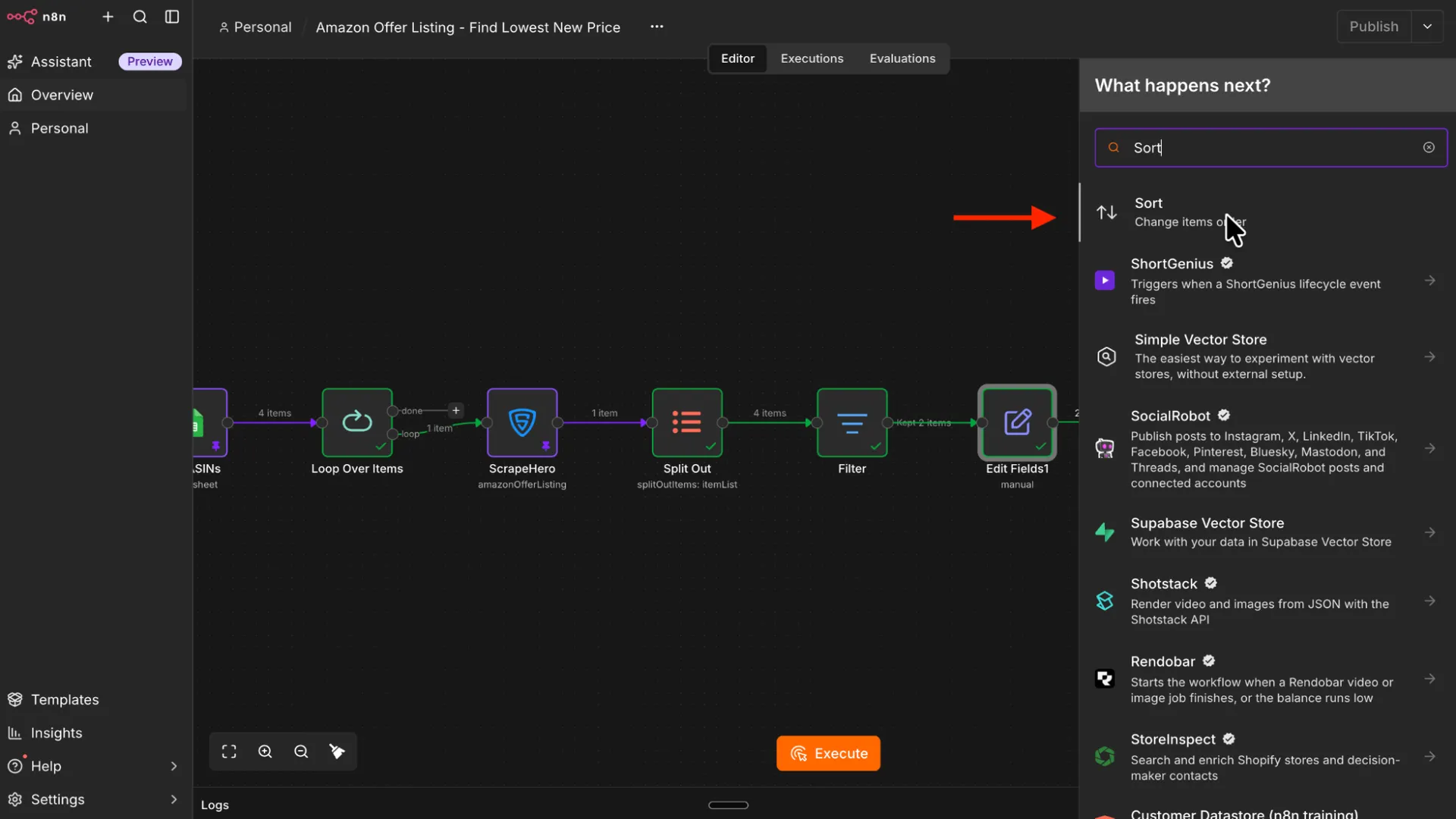Clear the node search field
The height and width of the screenshot is (819, 1456).
[1429, 148]
